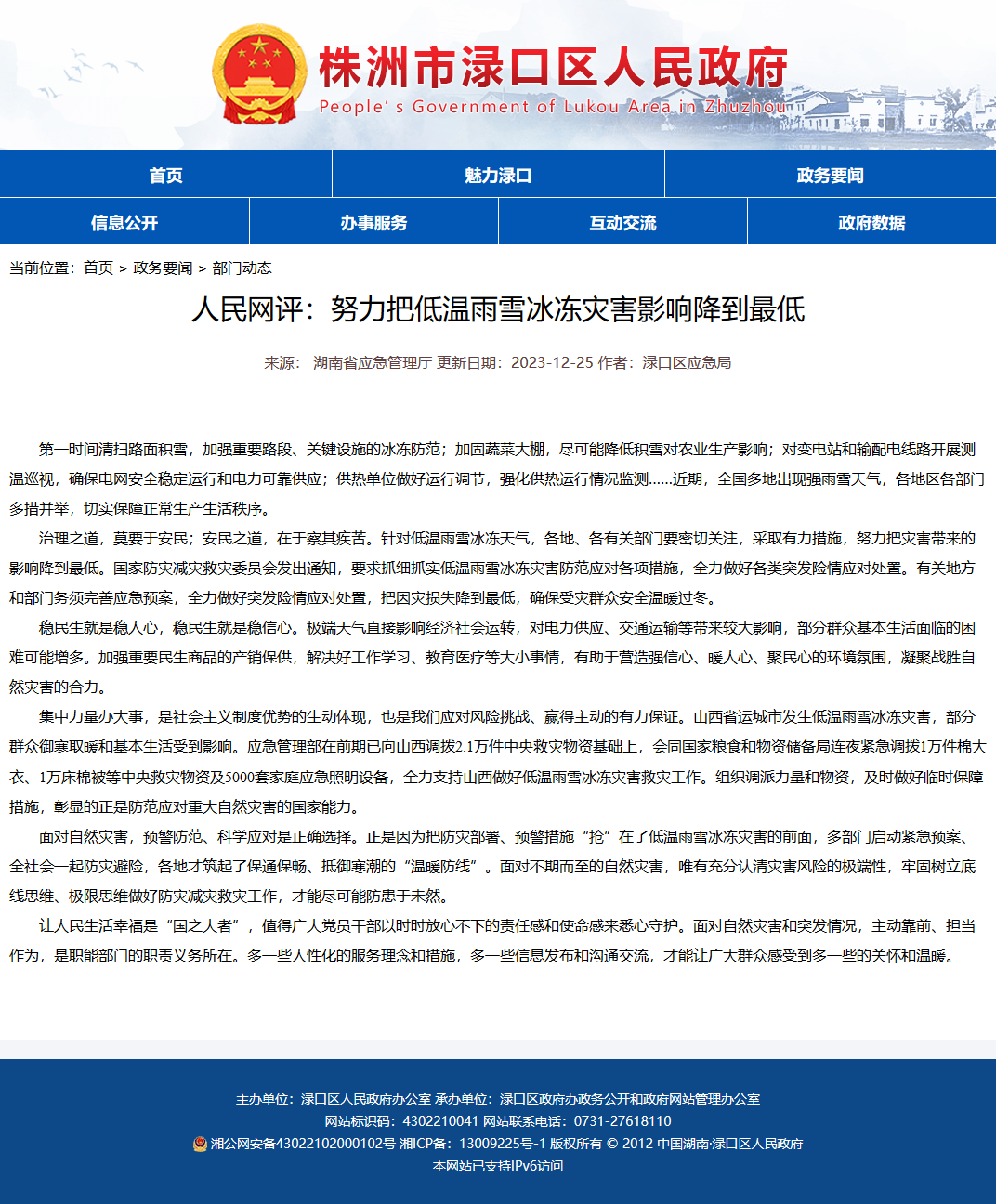Viewport: 996px width, 1204px height.
Task: Open the 湘ICP备 13009225号-1 link
Action: point(473,1144)
